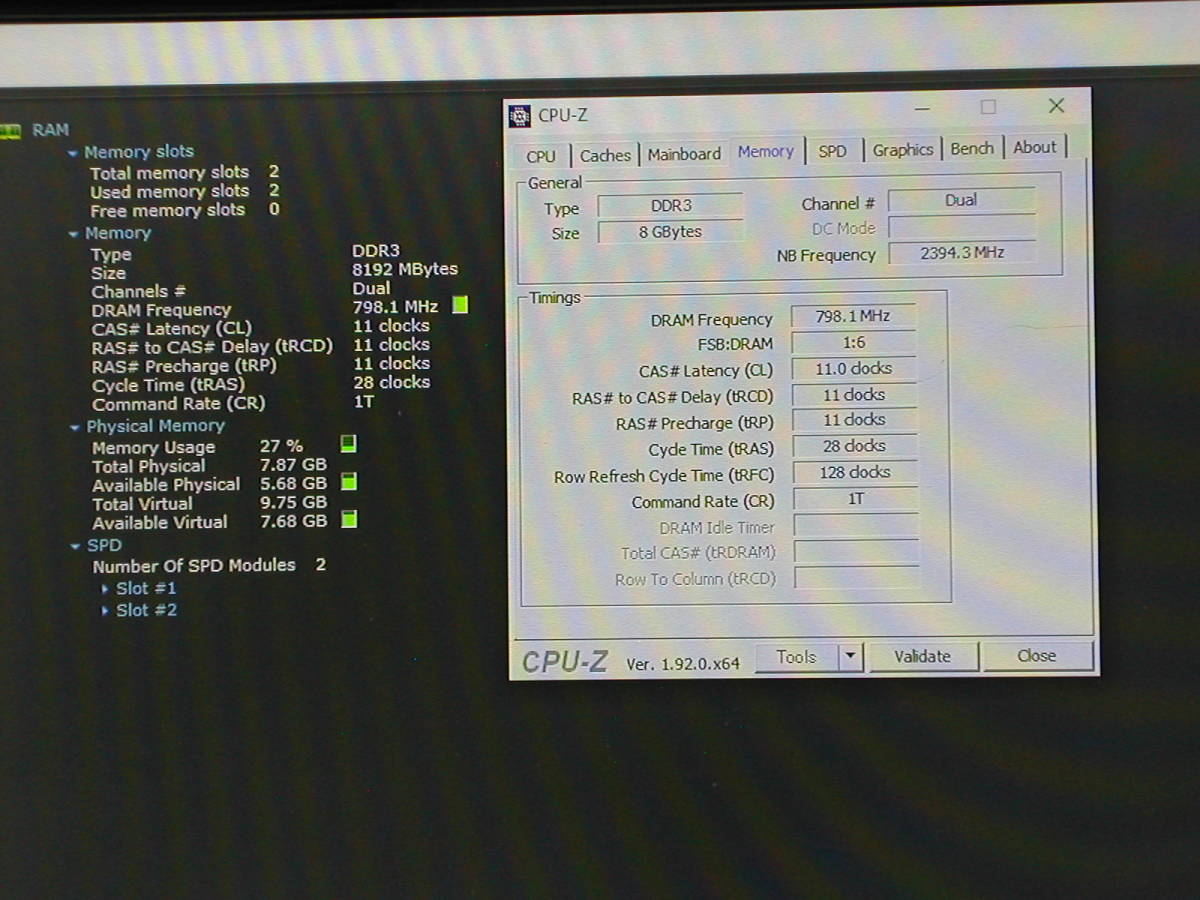1200x900 pixels.
Task: Click the 'Channels #' row in left panel
Action: [240, 290]
